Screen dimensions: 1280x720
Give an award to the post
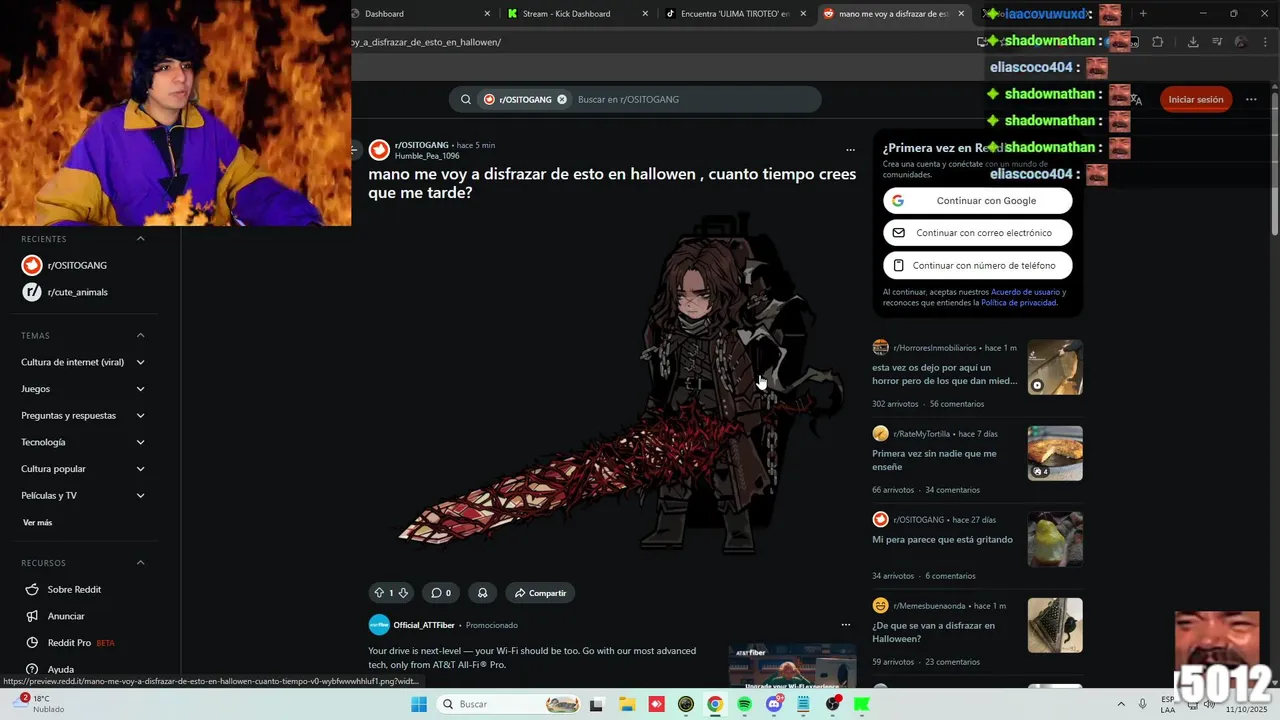point(482,593)
